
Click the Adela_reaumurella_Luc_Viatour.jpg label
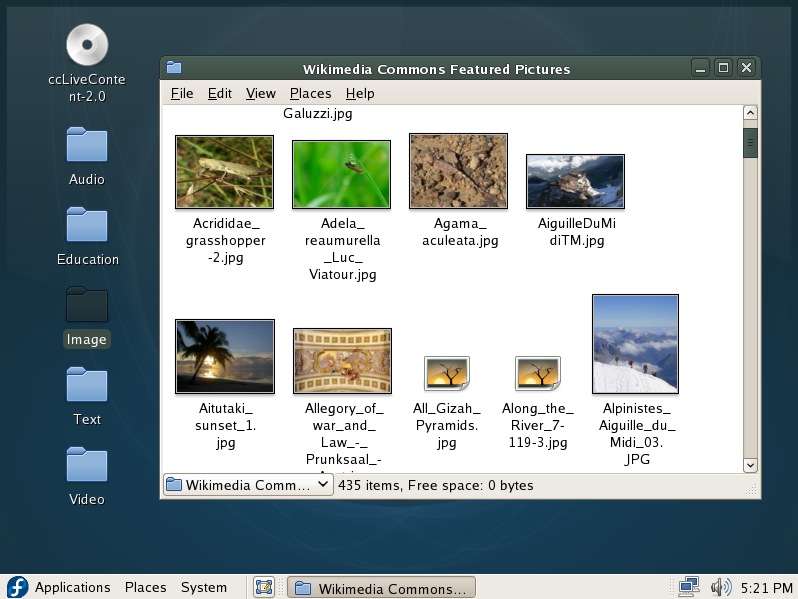(x=343, y=249)
